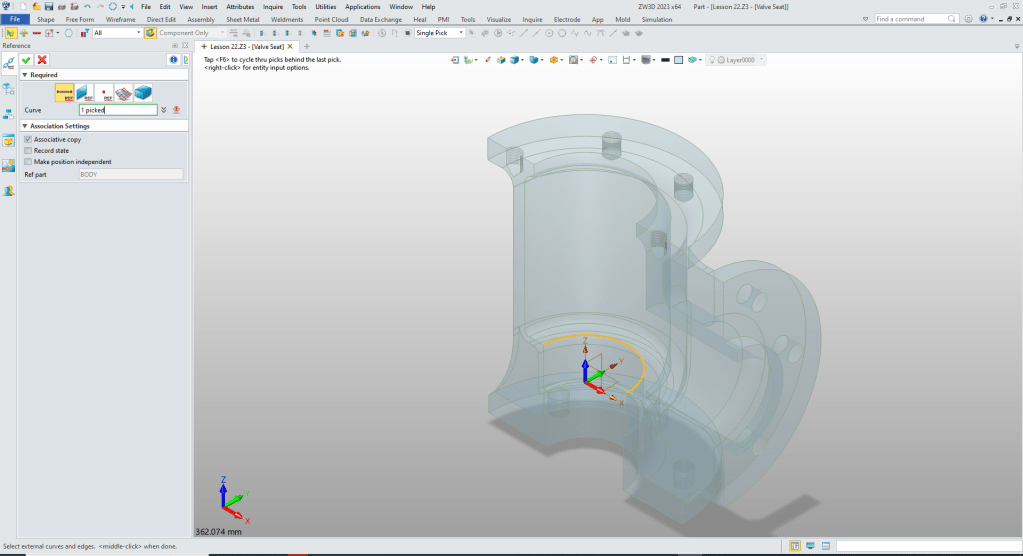Click the File button in the ribbon
Image resolution: width=1023 pixels, height=556 pixels.
[15, 19]
